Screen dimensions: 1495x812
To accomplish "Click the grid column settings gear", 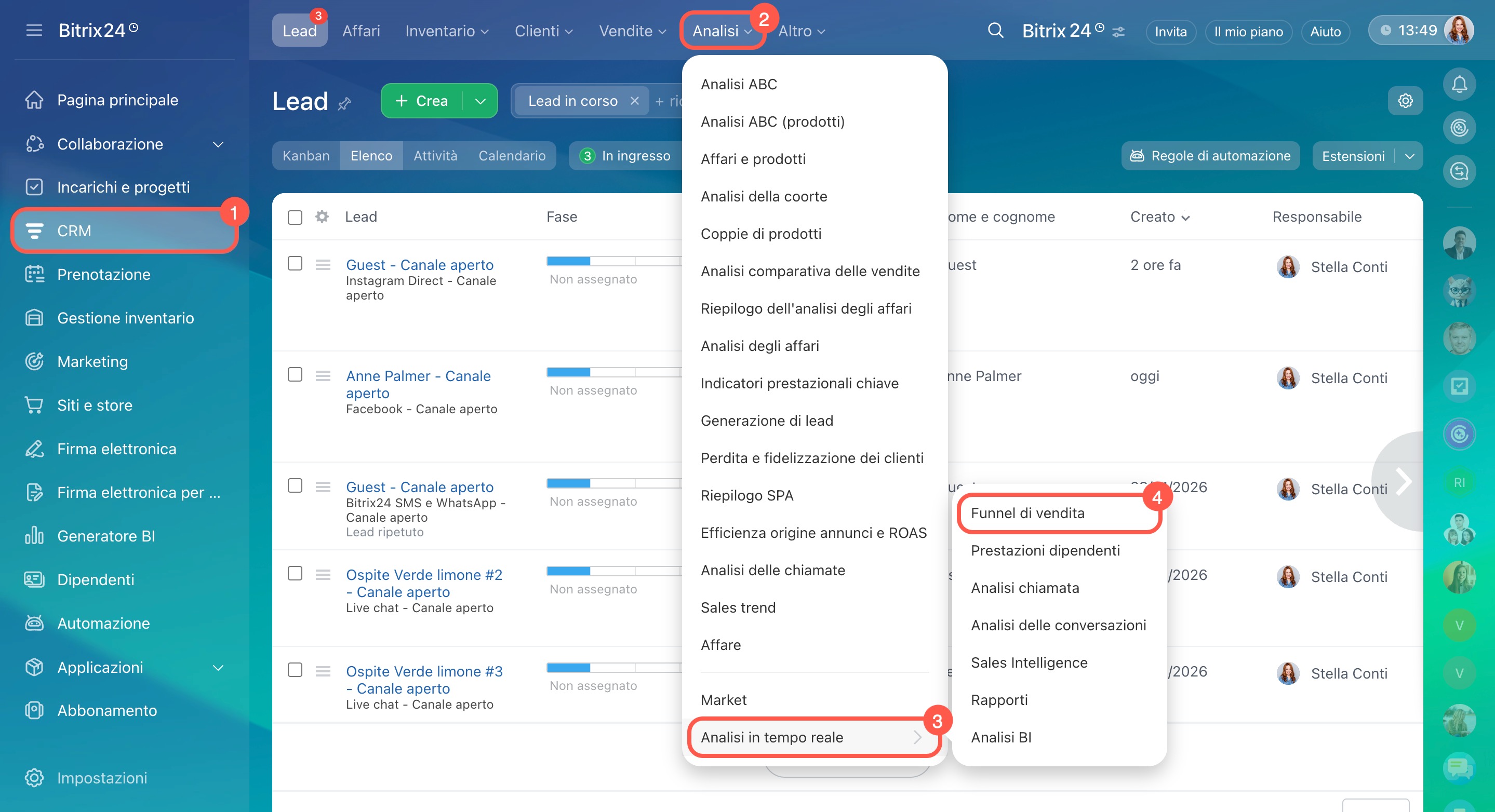I will click(x=322, y=217).
